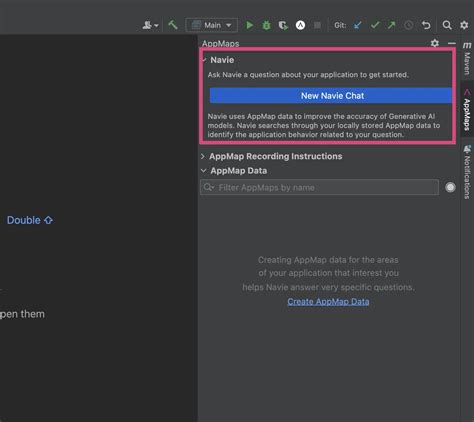Build project with hammer icon
The height and width of the screenshot is (422, 474).
(173, 25)
